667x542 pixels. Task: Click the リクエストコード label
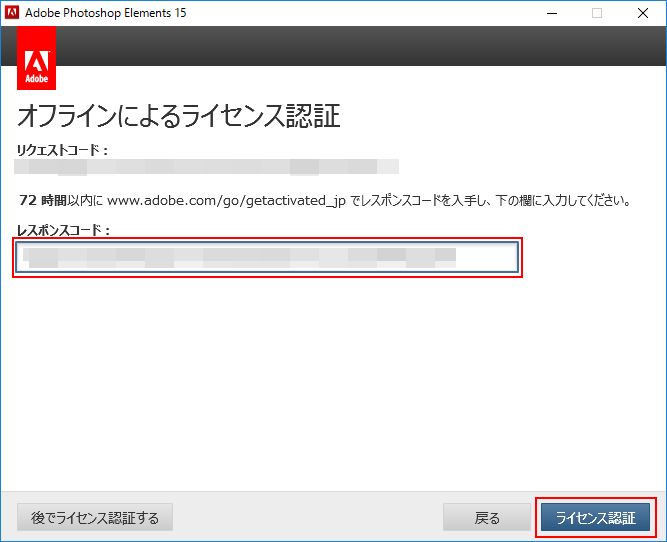62,150
